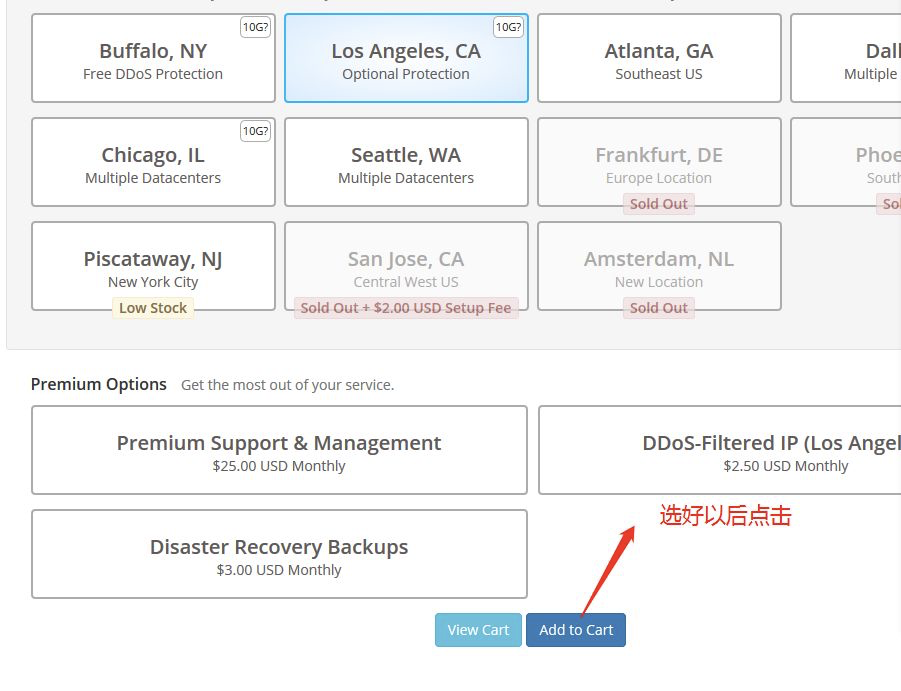The height and width of the screenshot is (691, 901).
Task: Enable Premium Support & Management add-on
Action: tap(279, 450)
